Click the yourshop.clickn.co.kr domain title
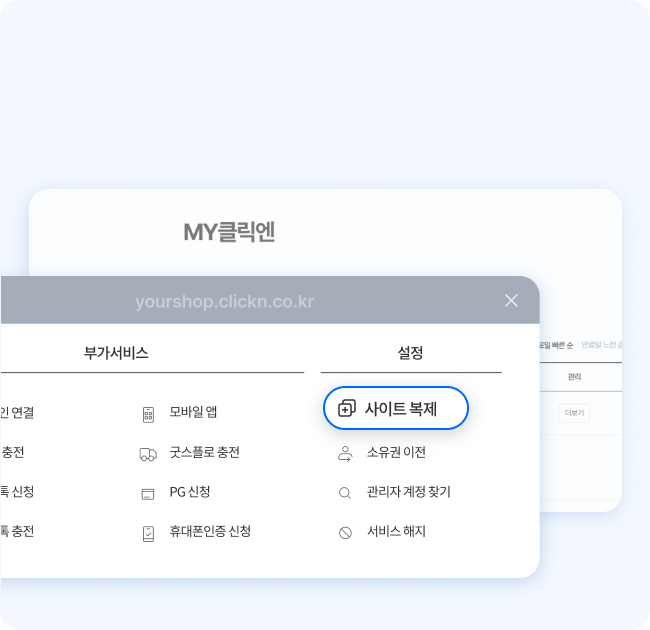650x630 pixels. pos(224,301)
